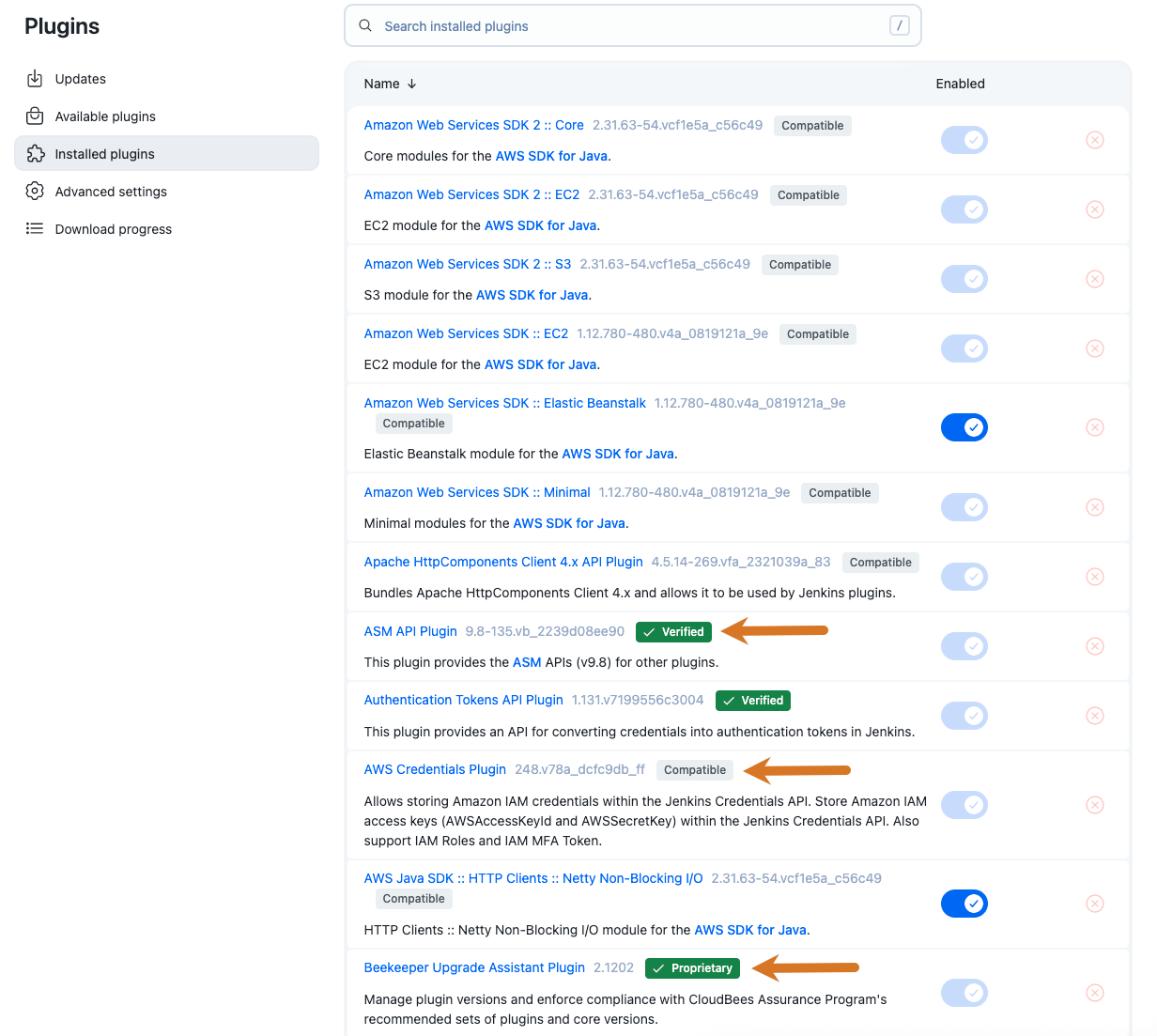Image resolution: width=1157 pixels, height=1036 pixels.
Task: Disable the Elastic Beanstalk SDK plugin toggle
Action: click(964, 427)
